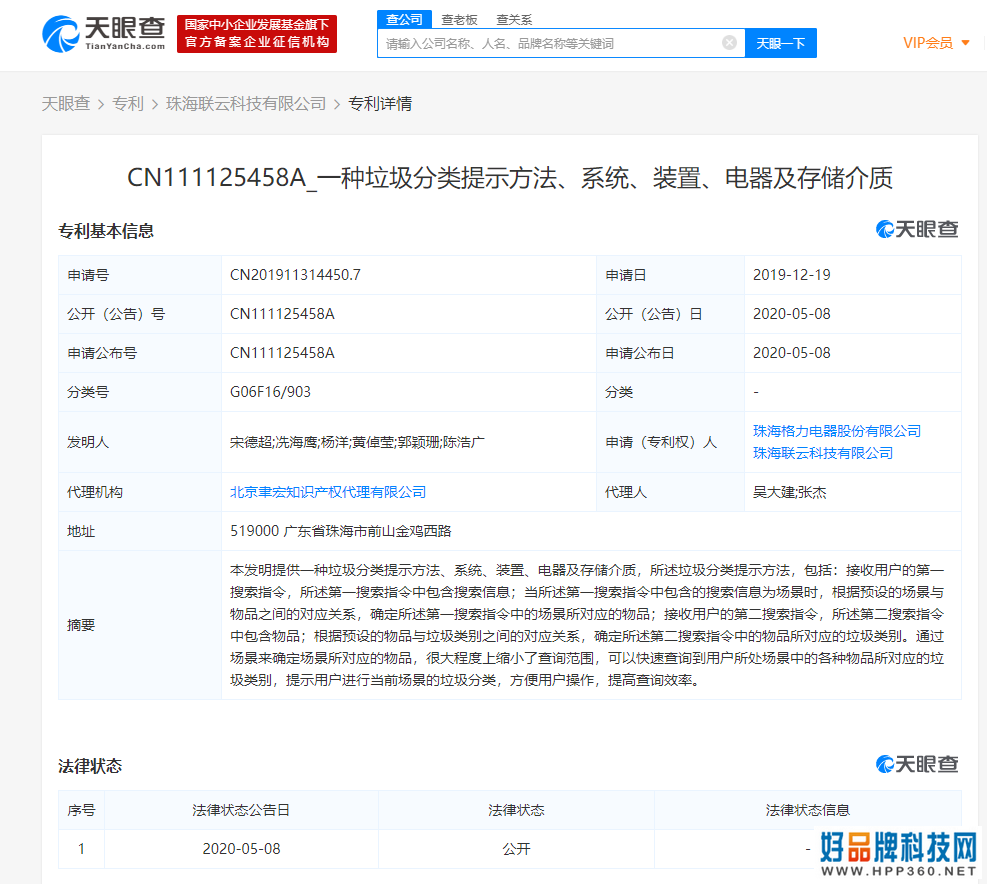Click the 法律状态 column header in table

(x=516, y=810)
